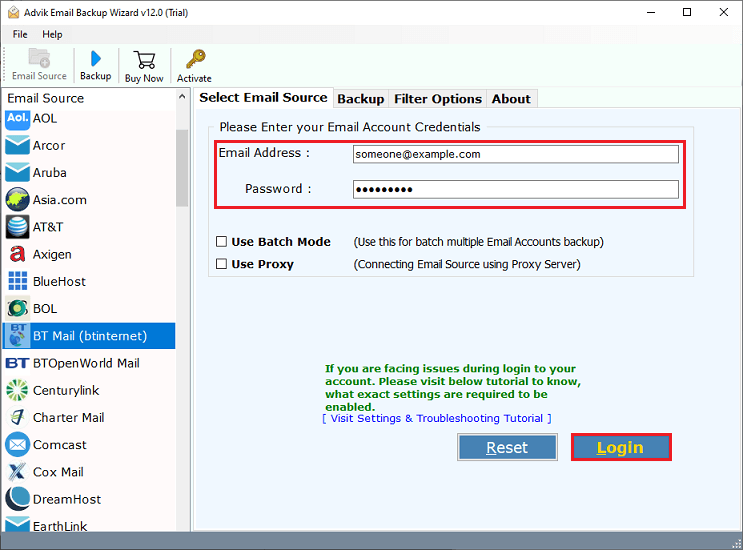Select BOL in source list
The width and height of the screenshot is (743, 550).
coord(45,308)
